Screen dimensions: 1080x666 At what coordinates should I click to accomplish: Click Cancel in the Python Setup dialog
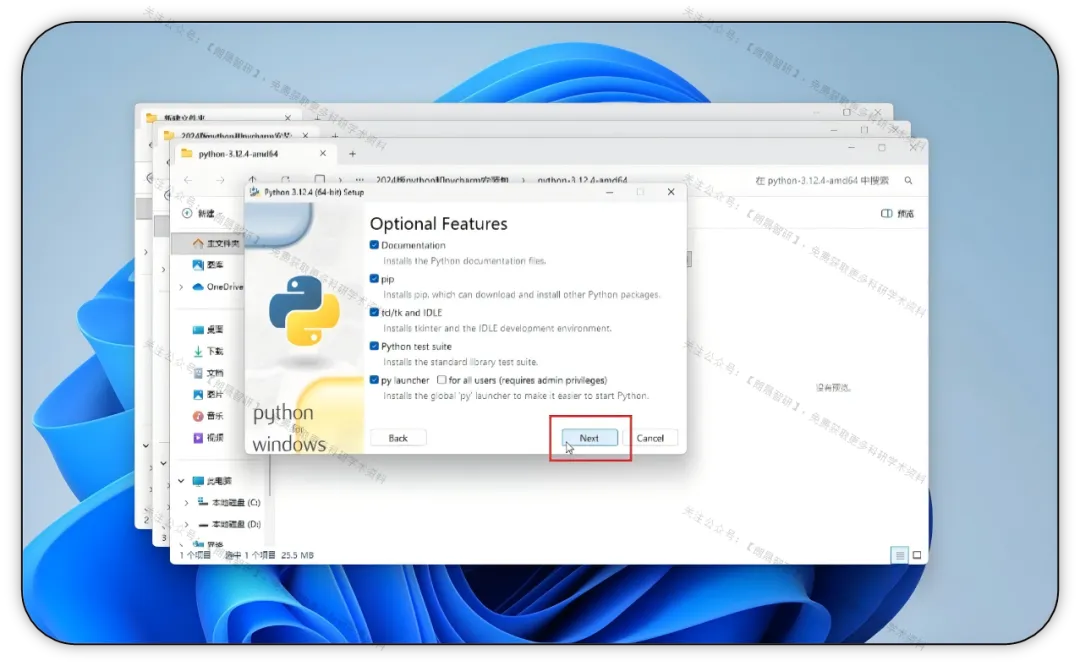(x=650, y=438)
